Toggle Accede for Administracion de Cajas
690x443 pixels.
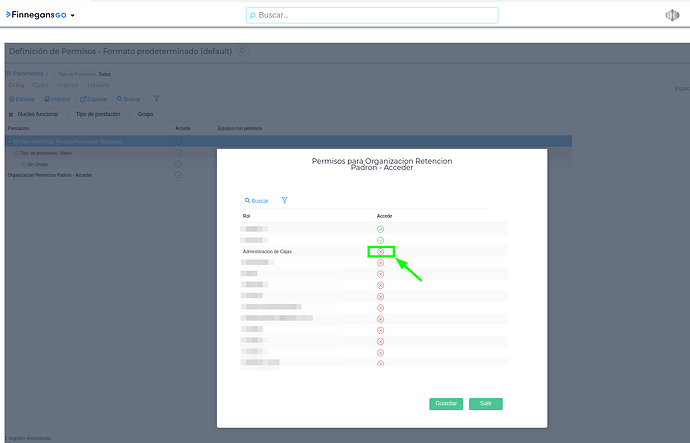(380, 251)
